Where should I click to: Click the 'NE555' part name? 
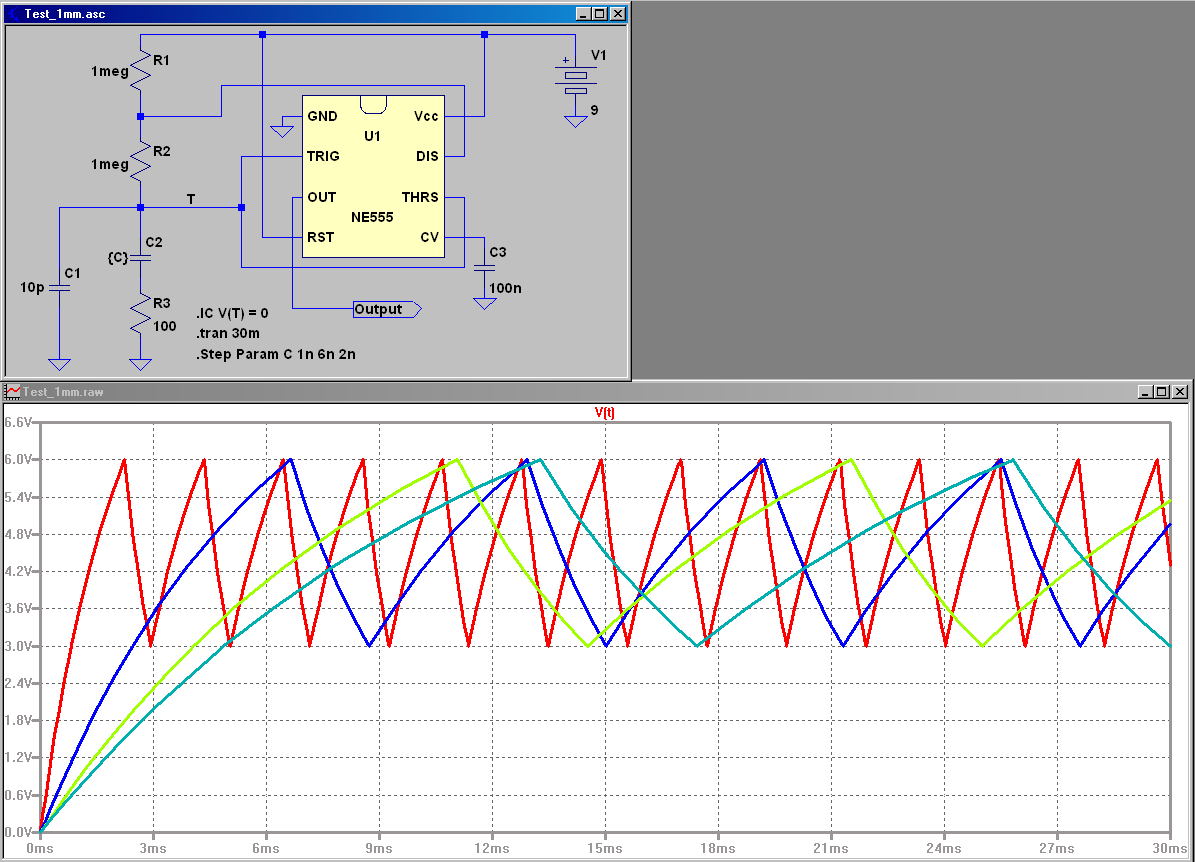tap(373, 217)
